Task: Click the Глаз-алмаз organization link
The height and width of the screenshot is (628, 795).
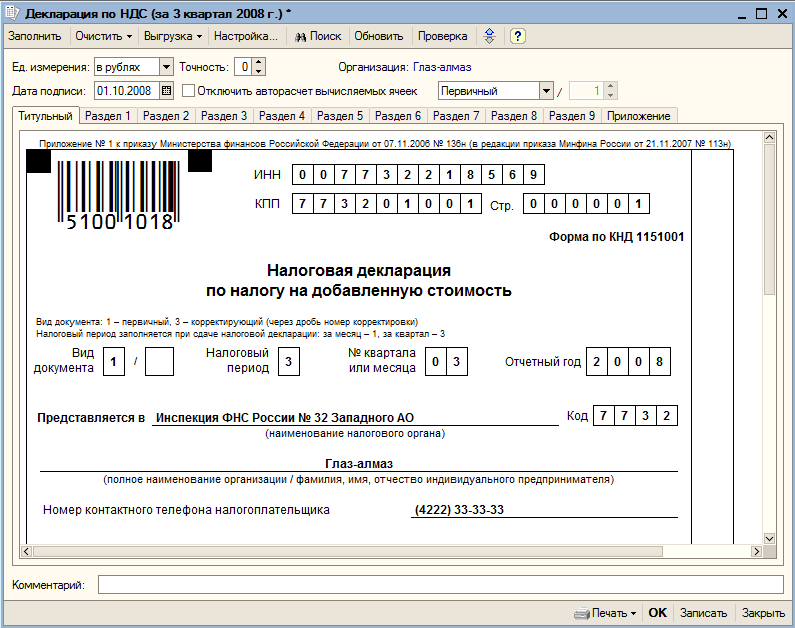Action: tap(442, 67)
